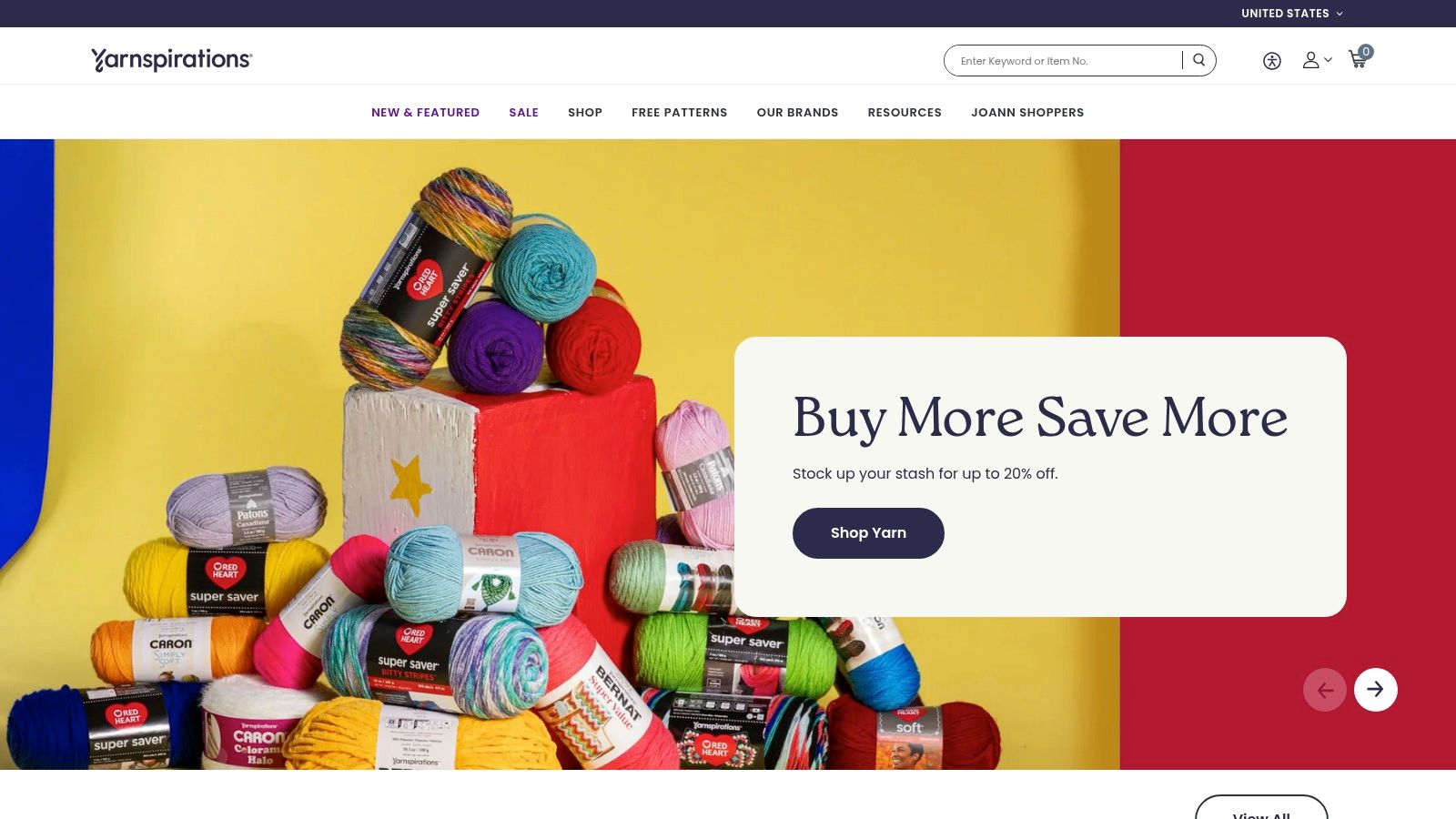
Task: Open the New & Featured menu
Action: pos(425,112)
